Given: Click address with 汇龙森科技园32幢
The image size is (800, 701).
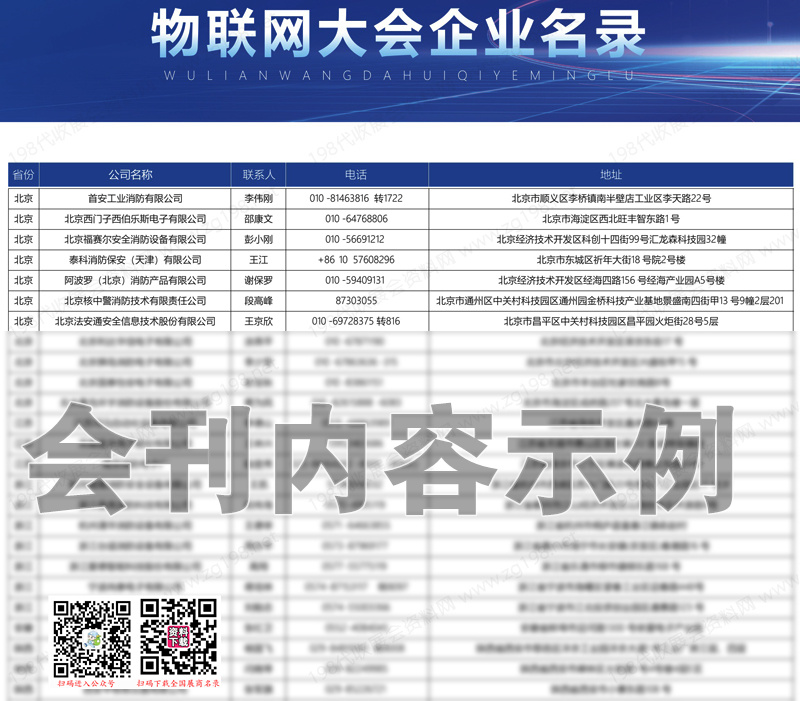Looking at the screenshot, I should (x=611, y=239).
